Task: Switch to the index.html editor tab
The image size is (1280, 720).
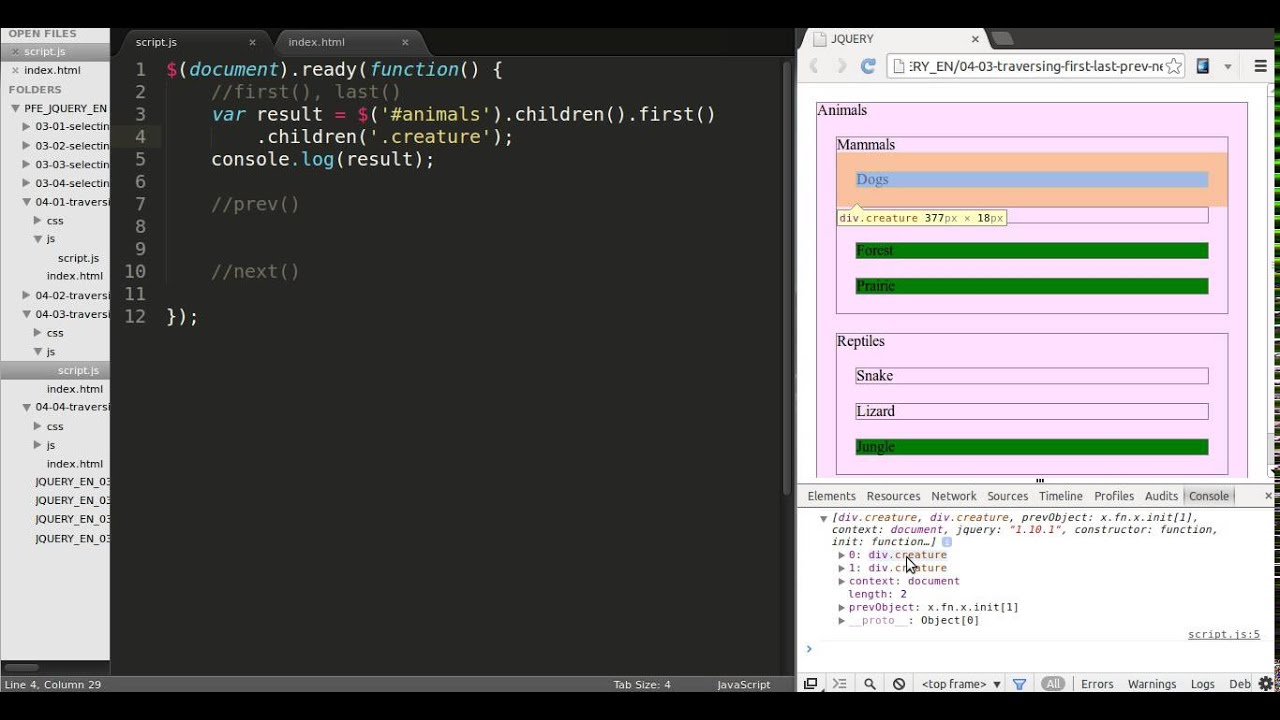Action: (316, 42)
